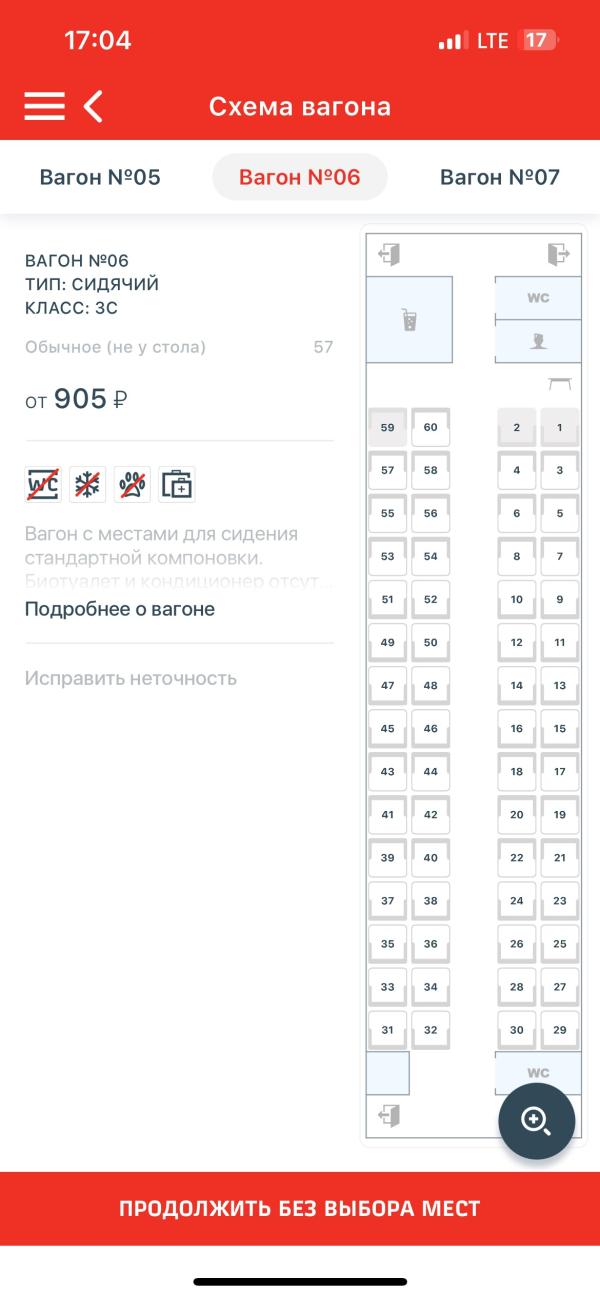Select seat 60
This screenshot has height=1297, width=600.
[x=431, y=427]
